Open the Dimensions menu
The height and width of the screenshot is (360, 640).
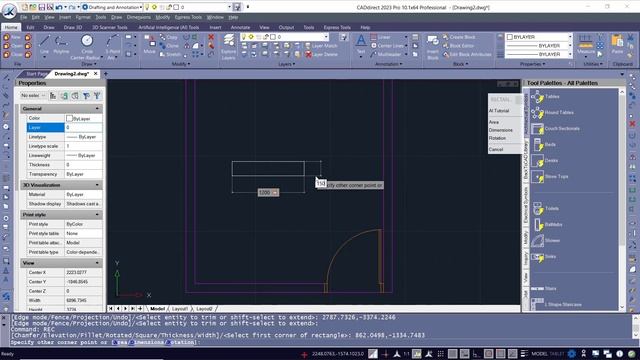(x=138, y=17)
